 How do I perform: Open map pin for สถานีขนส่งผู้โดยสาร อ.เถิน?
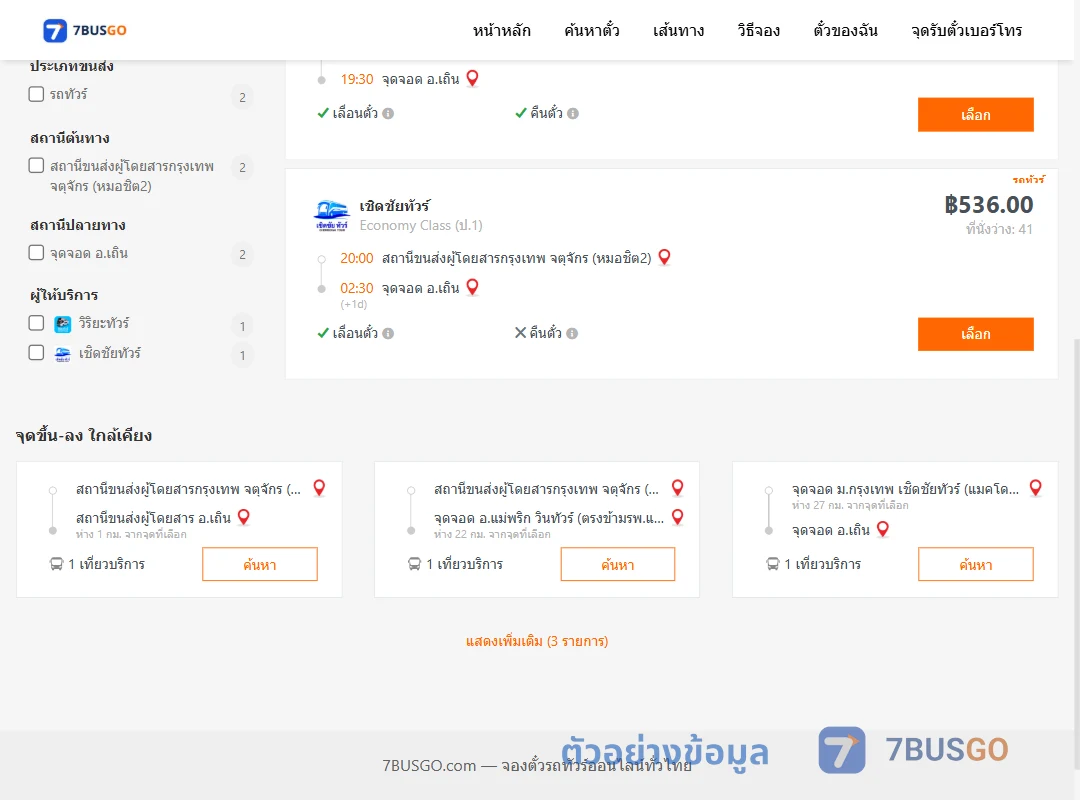244,517
